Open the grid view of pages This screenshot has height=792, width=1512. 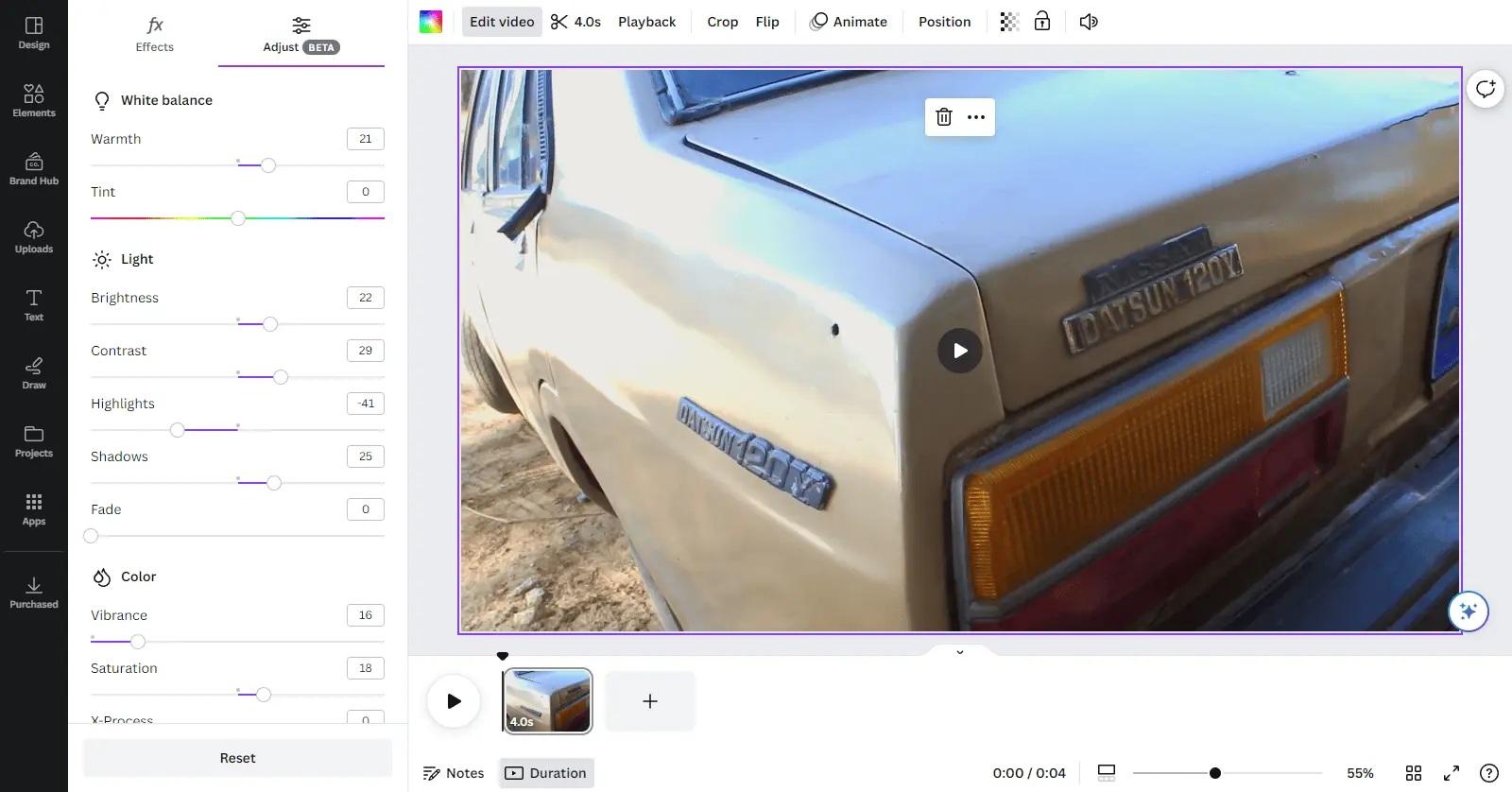1414,773
